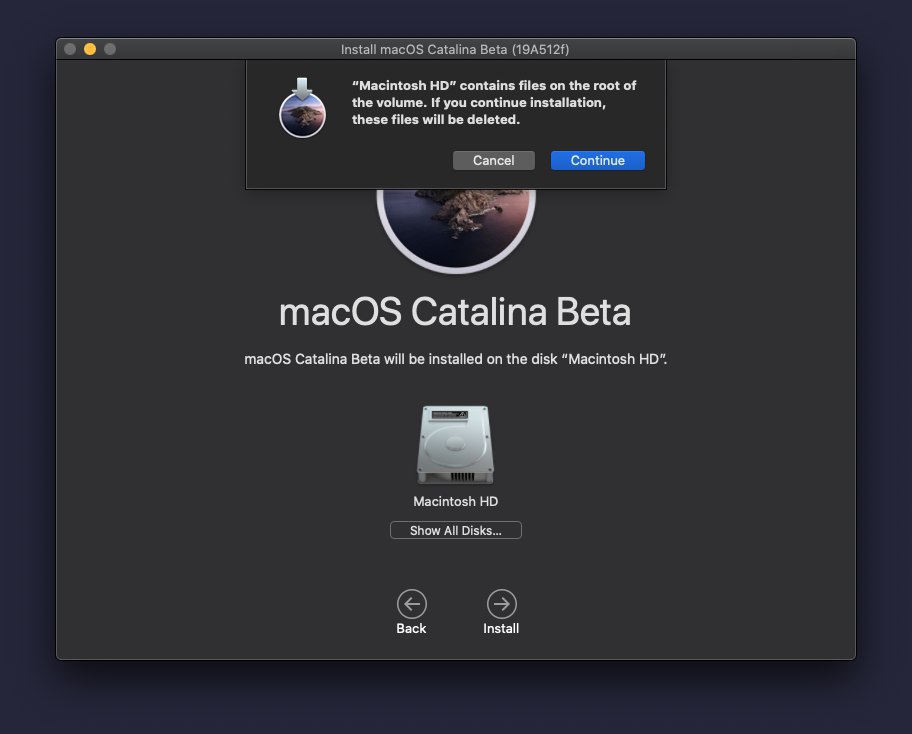
Task: Click the large Catalina island artwork
Action: (456, 231)
